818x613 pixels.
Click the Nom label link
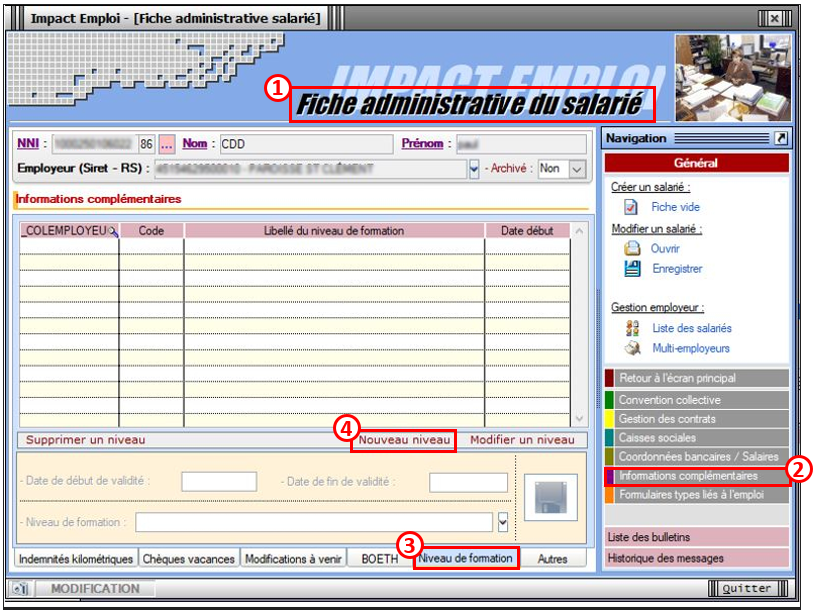click(x=195, y=143)
